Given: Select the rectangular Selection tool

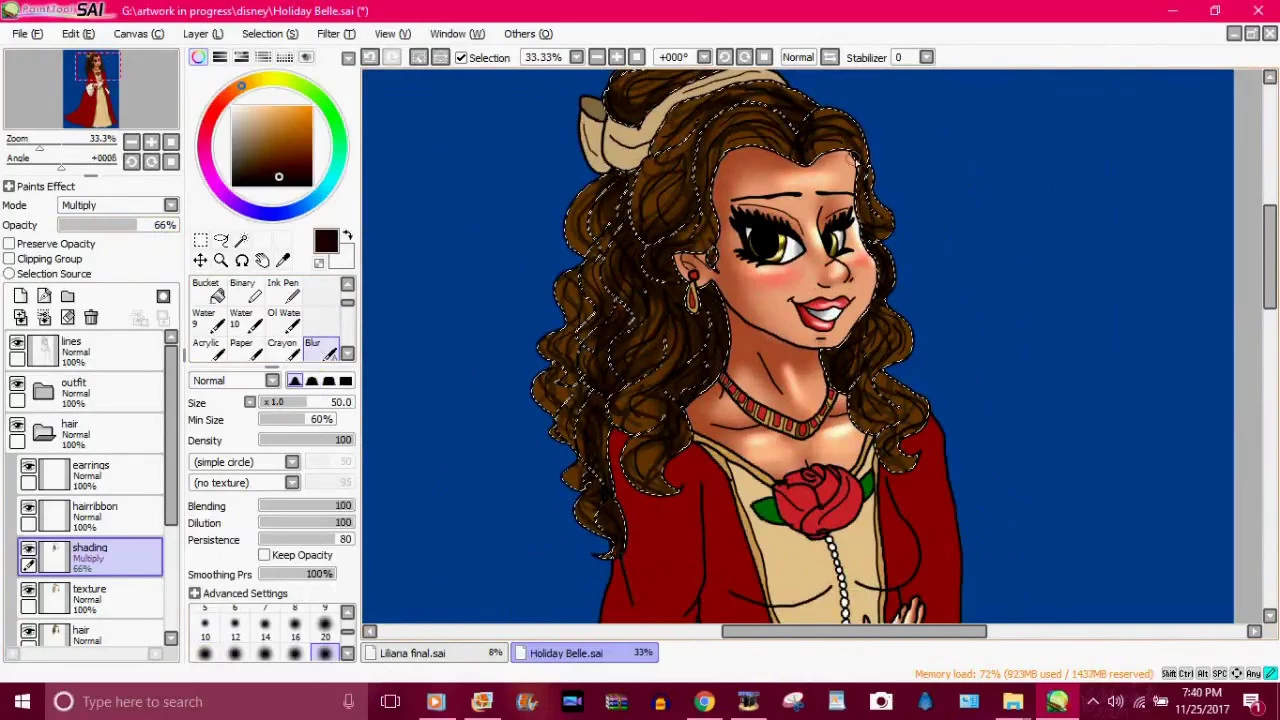Looking at the screenshot, I should 200,240.
